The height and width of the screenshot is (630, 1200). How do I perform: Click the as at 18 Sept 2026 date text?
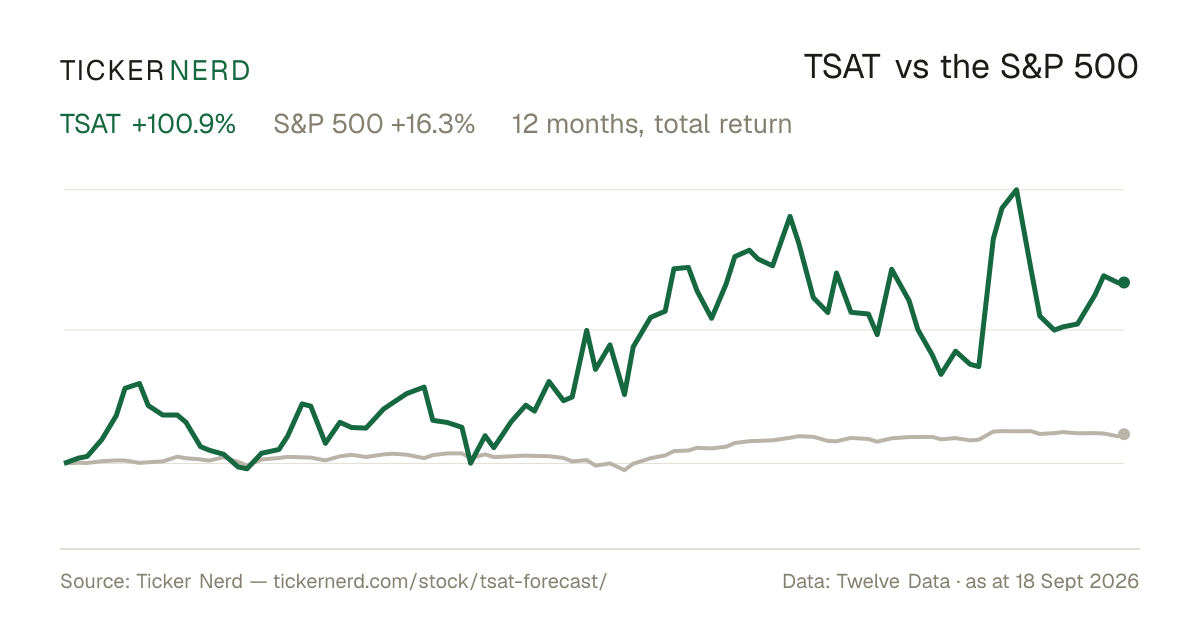pos(1053,581)
